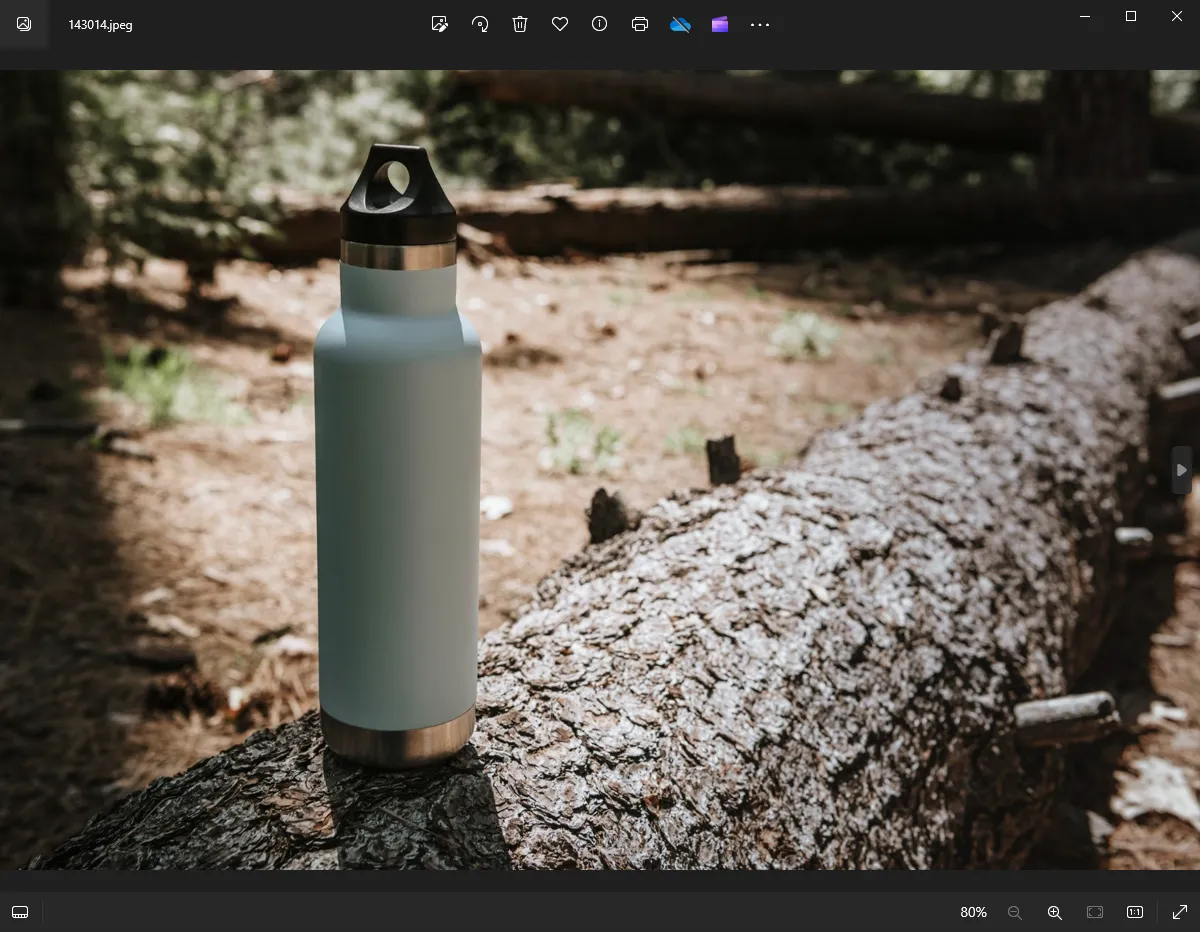Viewport: 1200px width, 932px height.
Task: Open Clipchamp video editor icon
Action: pos(720,24)
